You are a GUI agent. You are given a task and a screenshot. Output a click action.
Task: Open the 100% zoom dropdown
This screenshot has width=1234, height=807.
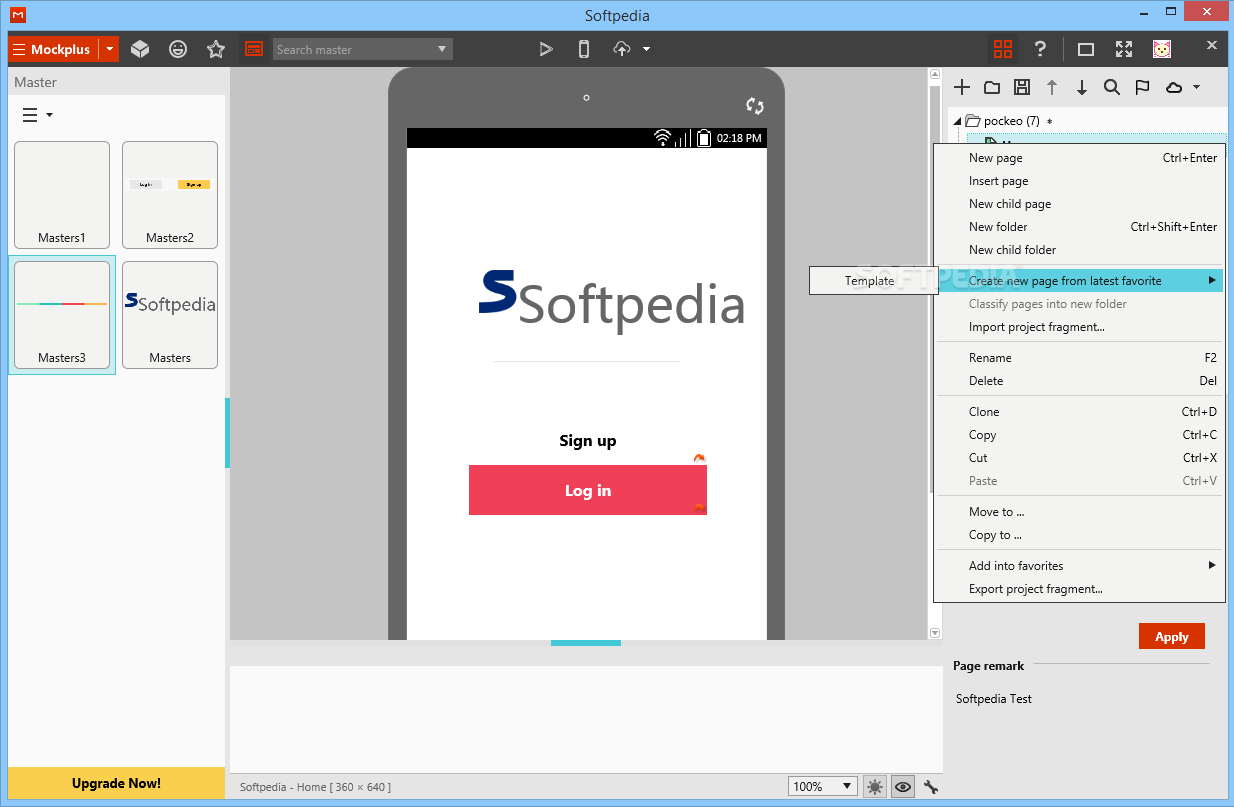823,787
